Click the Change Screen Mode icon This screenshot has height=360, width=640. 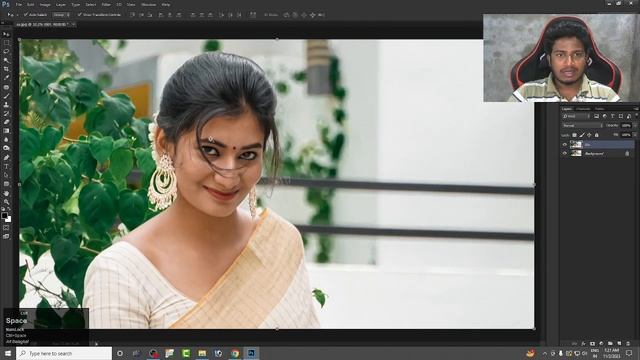6,236
